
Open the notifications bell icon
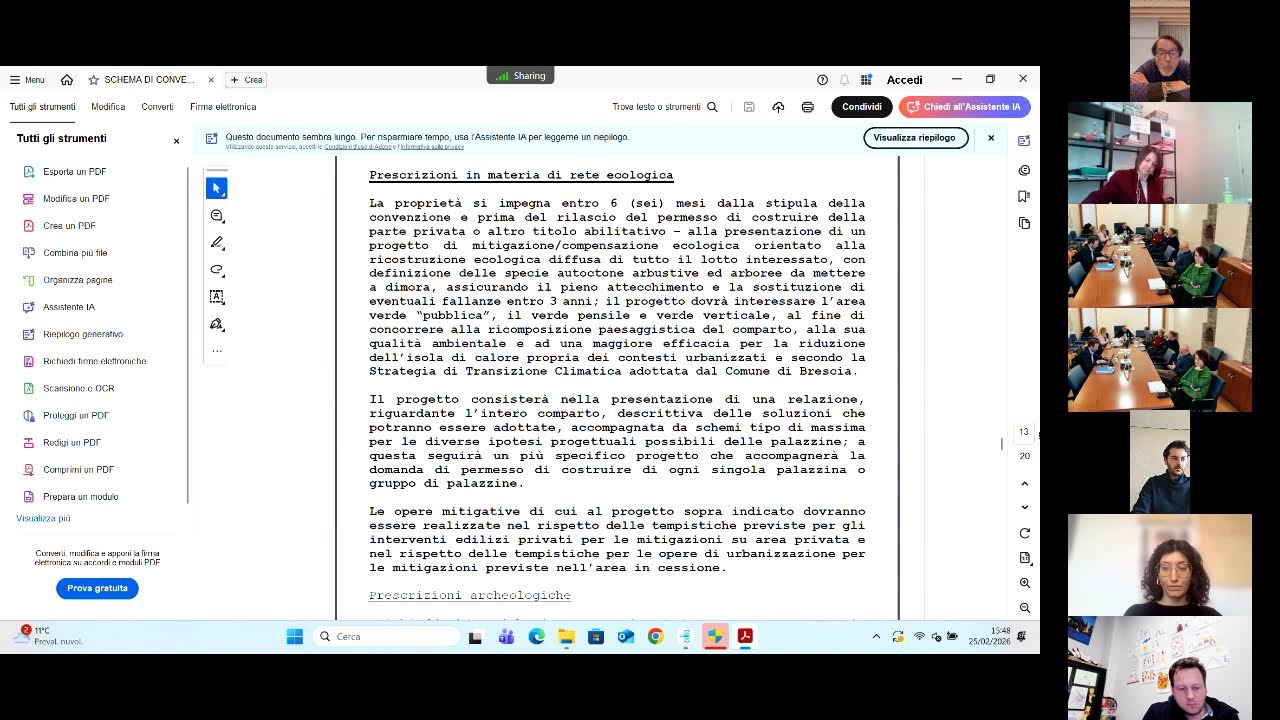click(844, 80)
